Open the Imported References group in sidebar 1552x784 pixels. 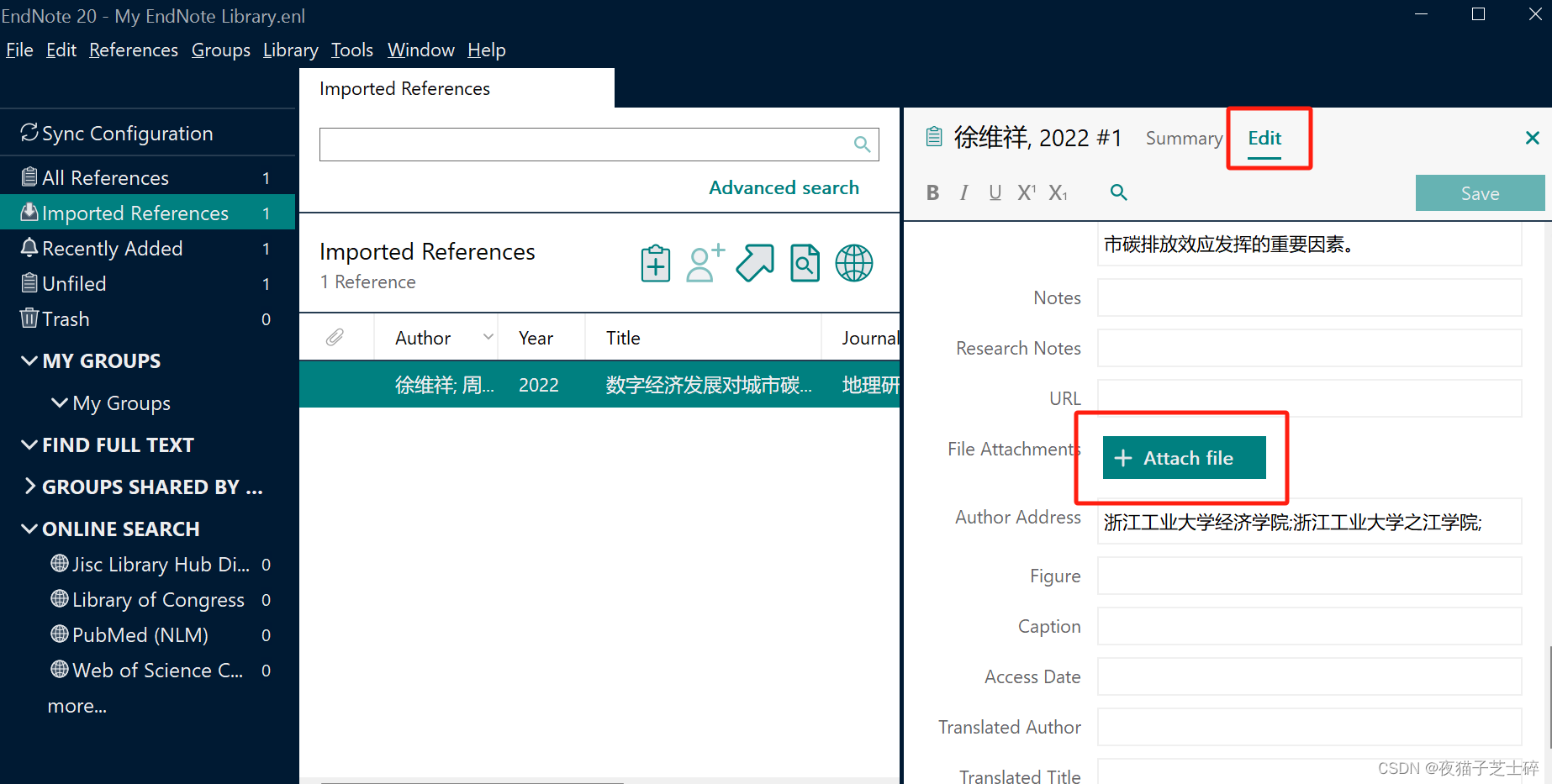147,213
